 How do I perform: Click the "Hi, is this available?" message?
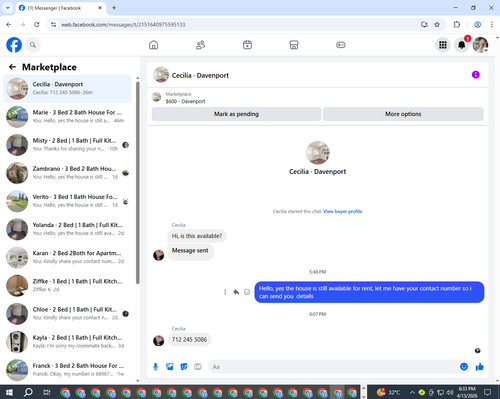tap(197, 236)
